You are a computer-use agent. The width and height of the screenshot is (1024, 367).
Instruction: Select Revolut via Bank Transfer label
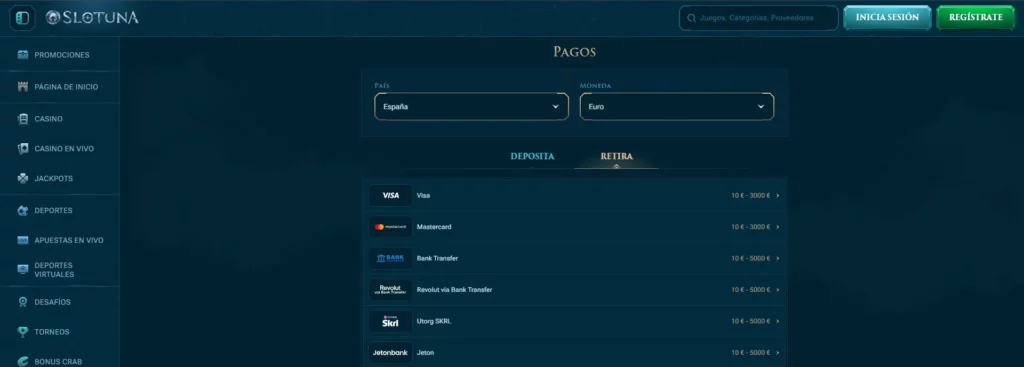pos(455,289)
